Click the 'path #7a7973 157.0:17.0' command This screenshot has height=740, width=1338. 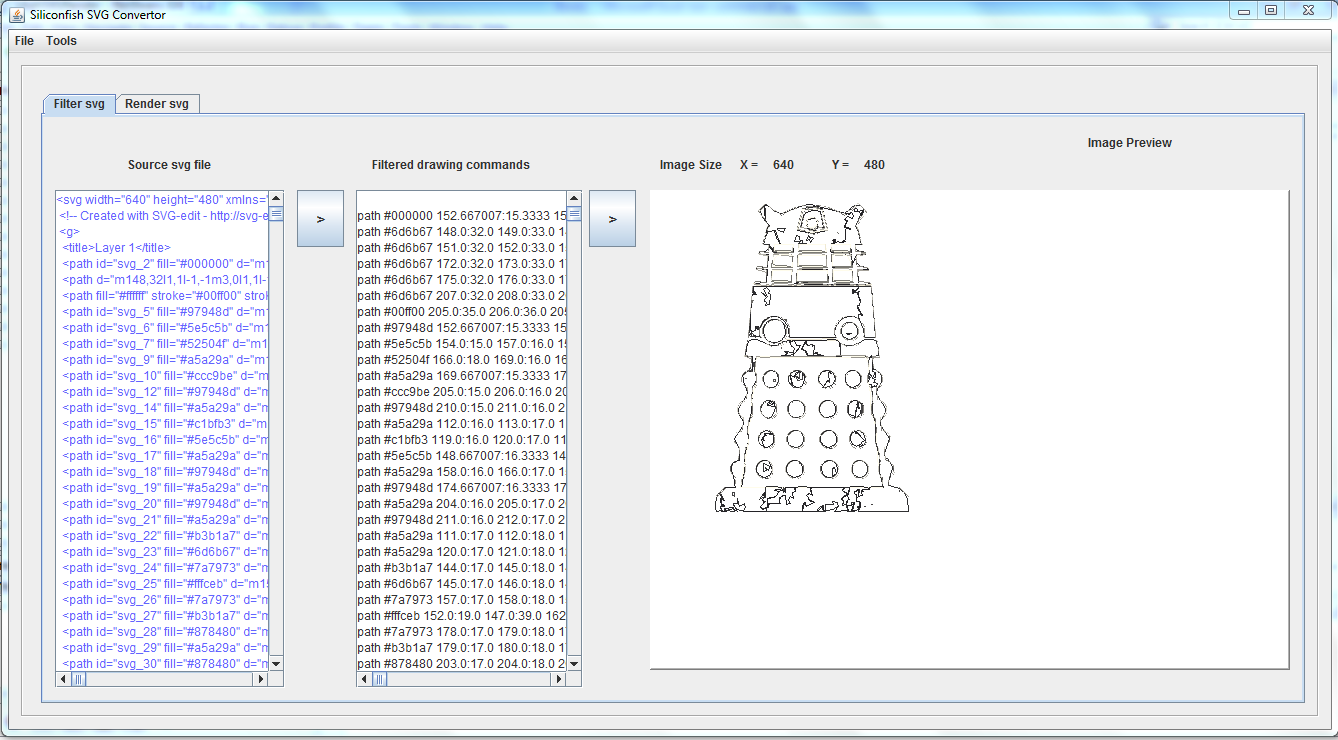[461, 599]
